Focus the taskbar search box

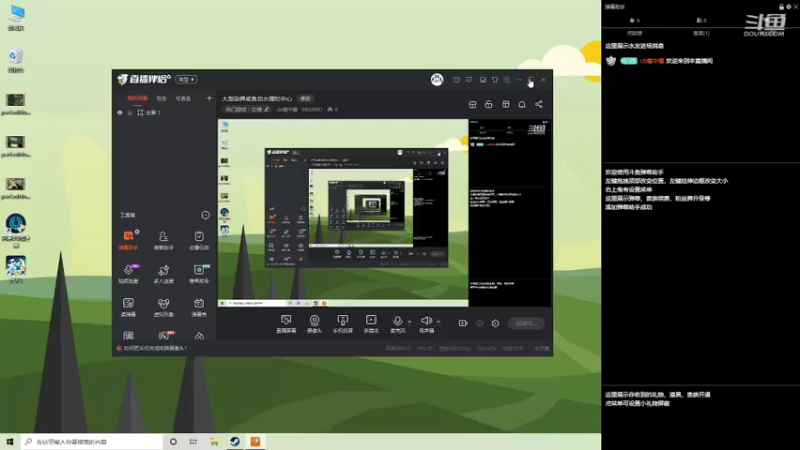(92, 442)
